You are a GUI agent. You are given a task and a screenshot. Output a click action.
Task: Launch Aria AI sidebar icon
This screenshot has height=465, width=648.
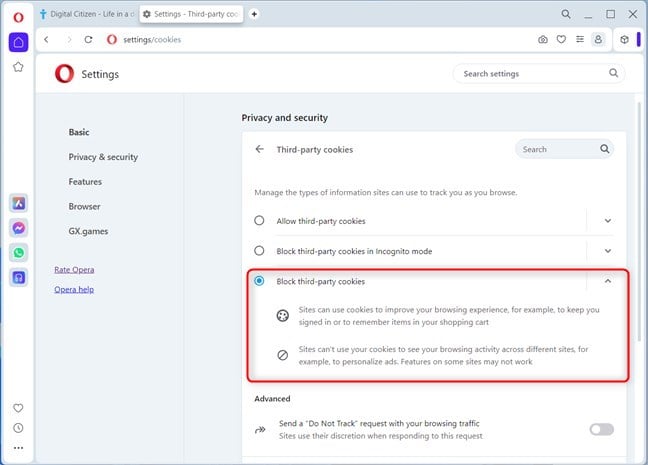[19, 203]
